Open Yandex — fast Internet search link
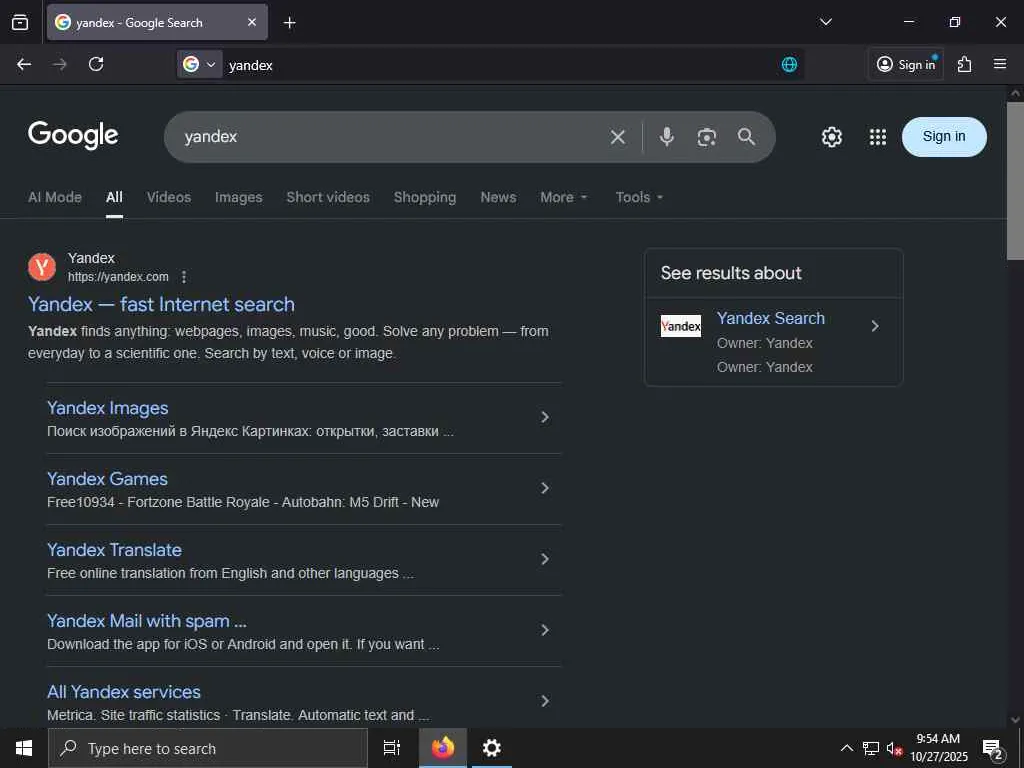 pyautogui.click(x=161, y=304)
